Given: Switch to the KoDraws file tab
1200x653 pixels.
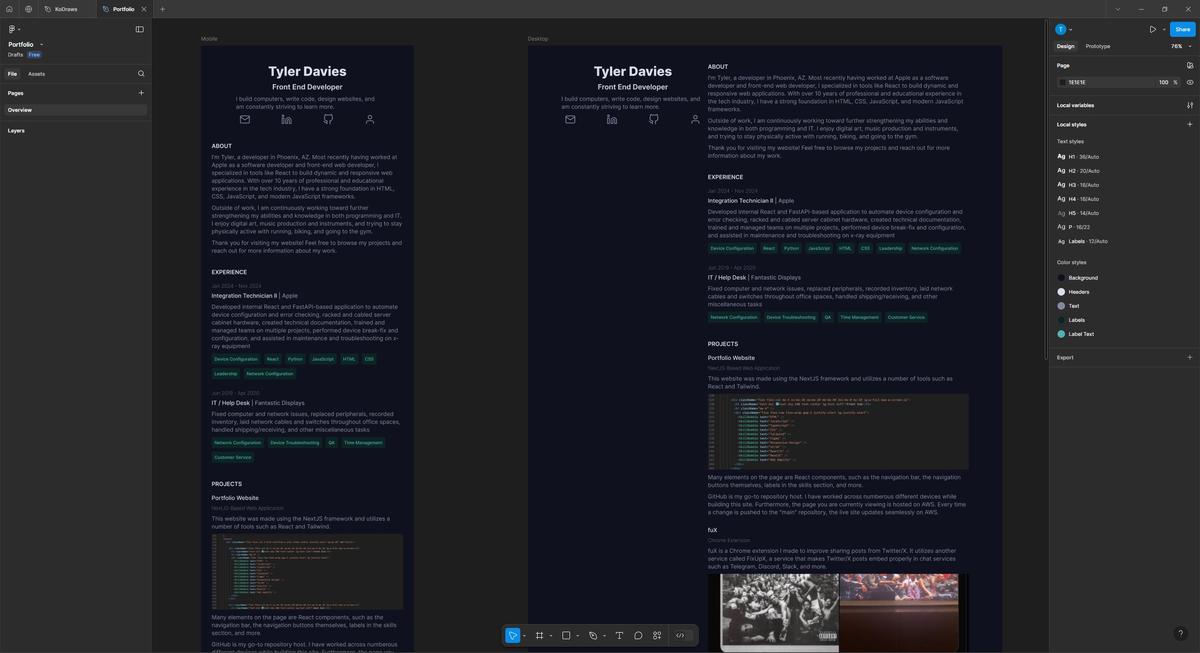Looking at the screenshot, I should (x=66, y=9).
